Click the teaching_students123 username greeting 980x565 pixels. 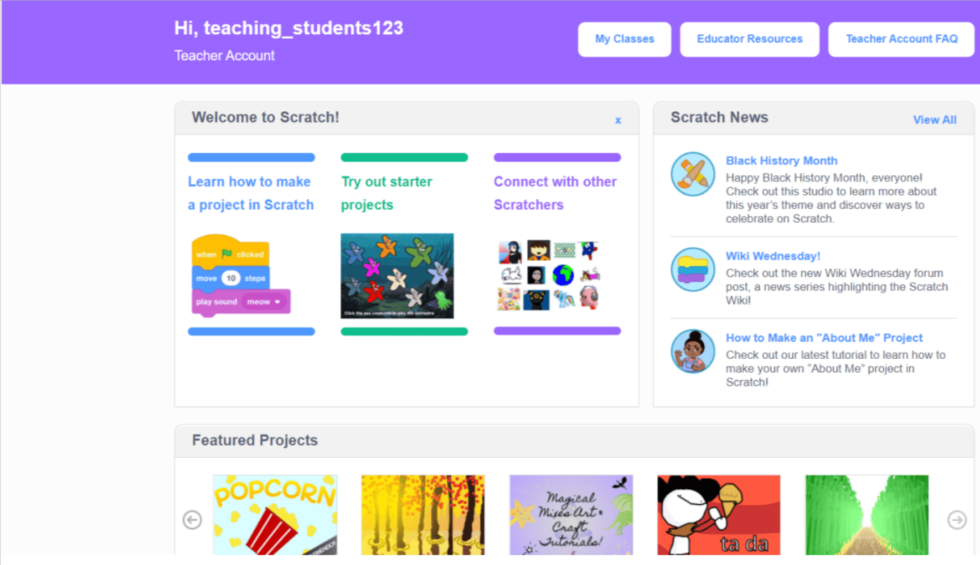coord(289,28)
